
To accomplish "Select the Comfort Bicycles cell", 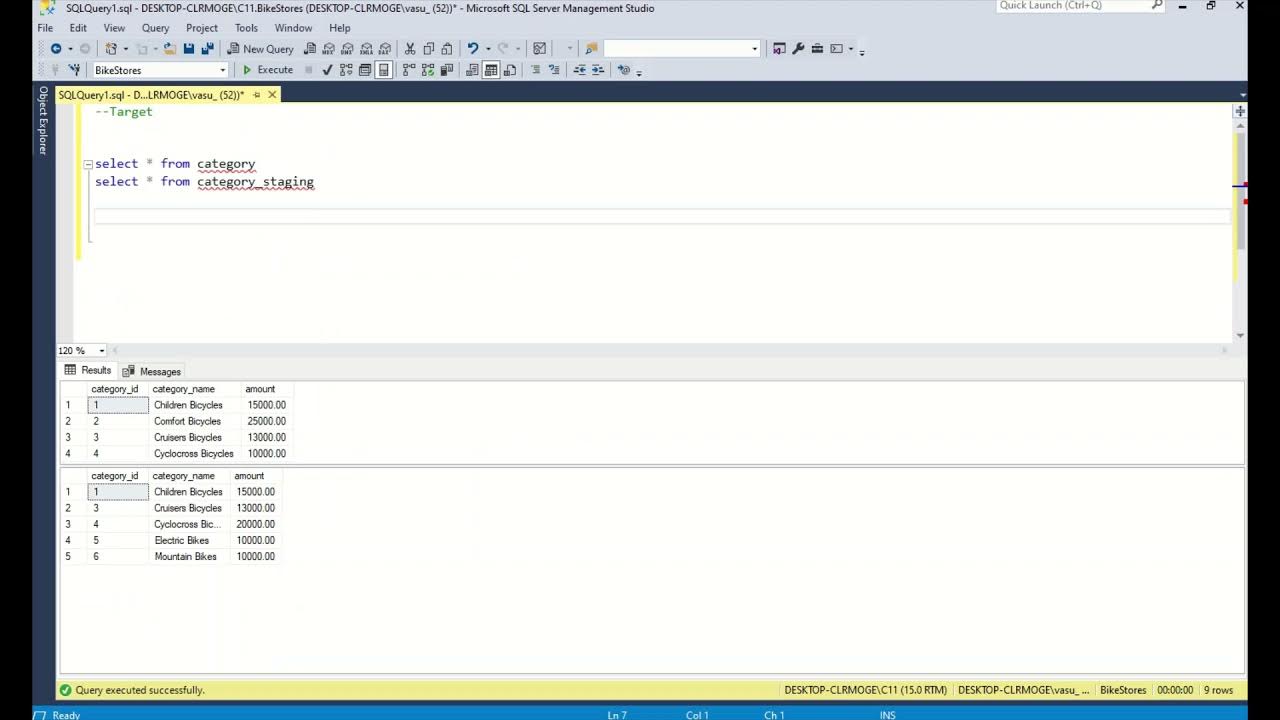I will [x=194, y=421].
